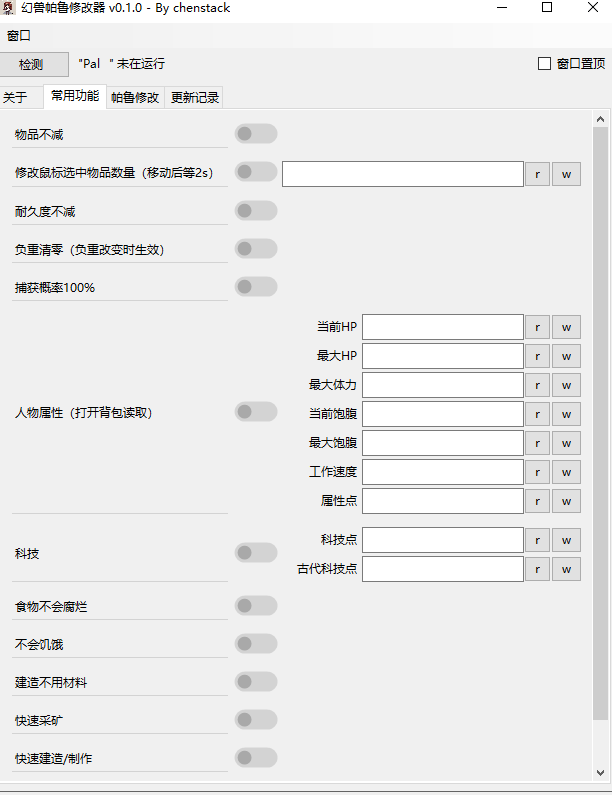This screenshot has height=795, width=612.
Task: Click w button for 最大饱腹
Action: point(566,443)
